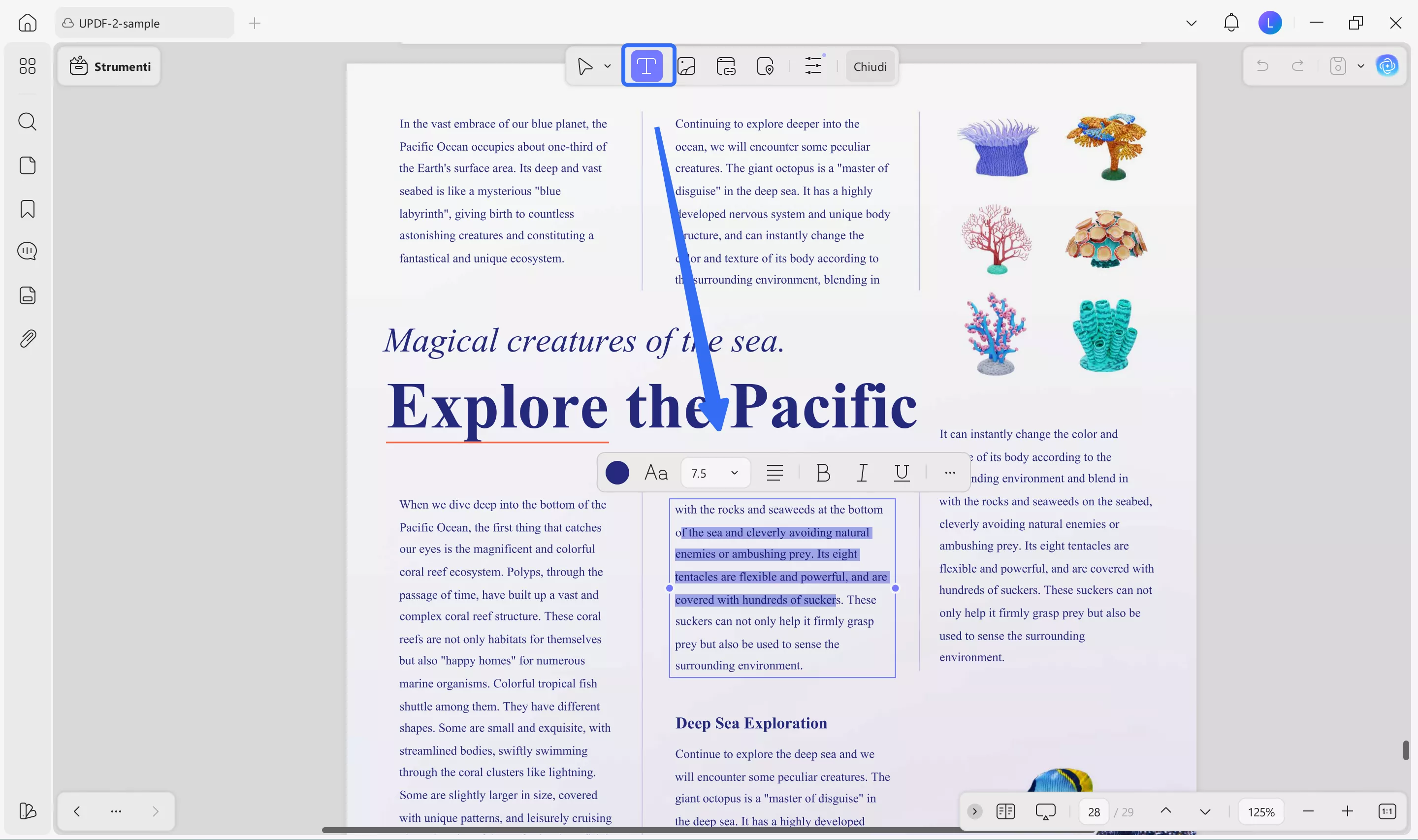
Task: Click the Undo button in top toolbar
Action: click(1263, 65)
